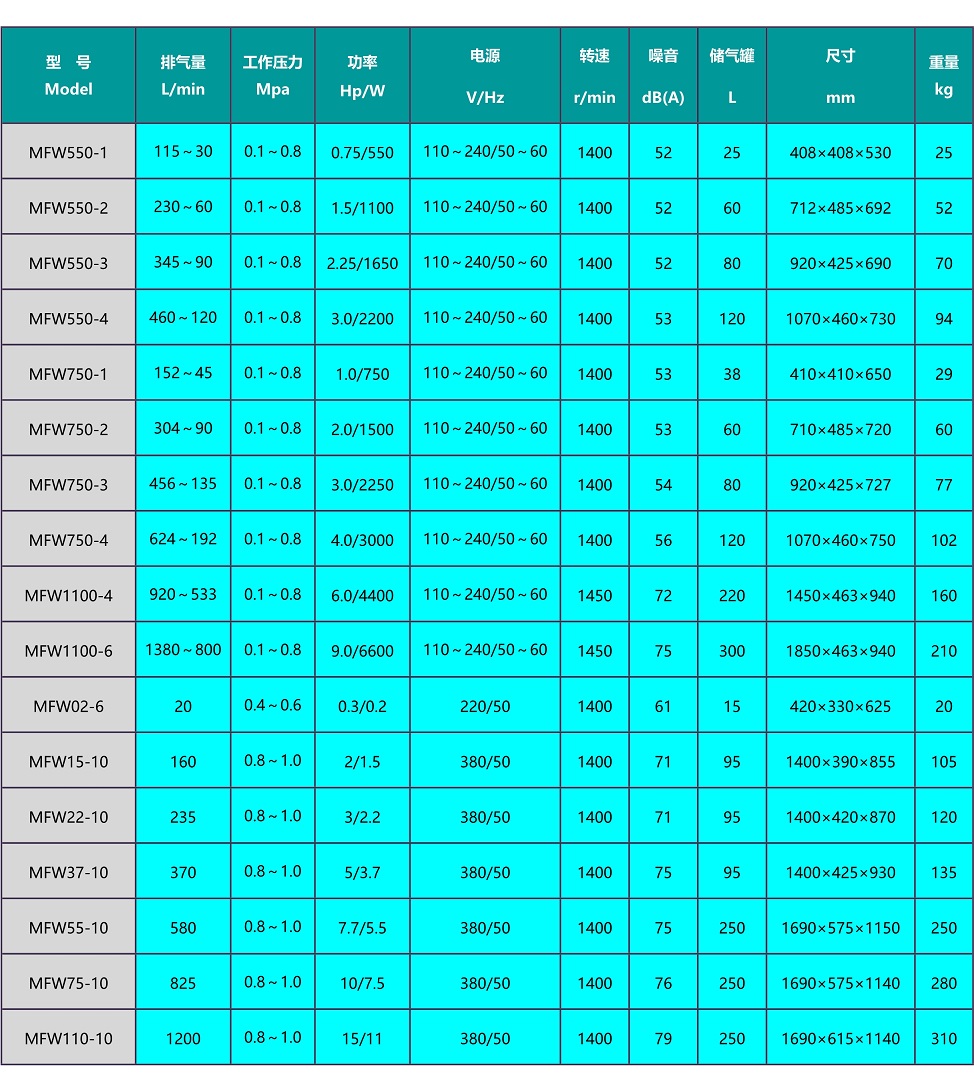Click model name MFW02-6
Image resolution: width=974 pixels, height=1092 pixels.
pyautogui.click(x=68, y=706)
